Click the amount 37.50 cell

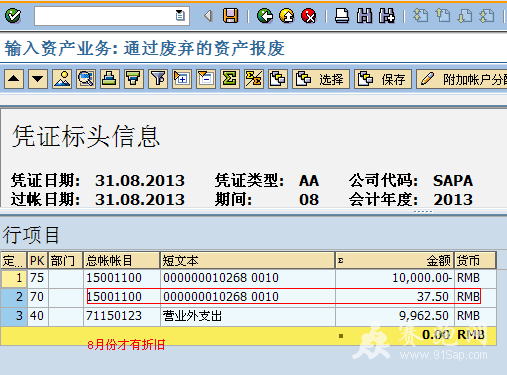(x=395, y=297)
